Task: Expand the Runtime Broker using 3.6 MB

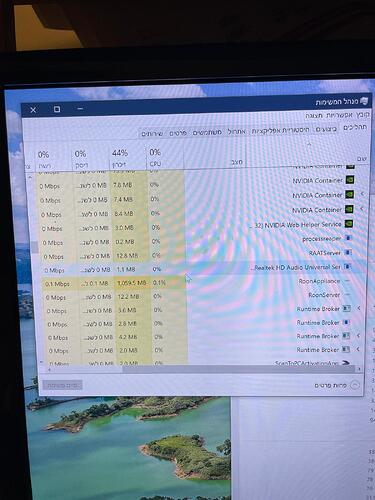Action: [359, 308]
